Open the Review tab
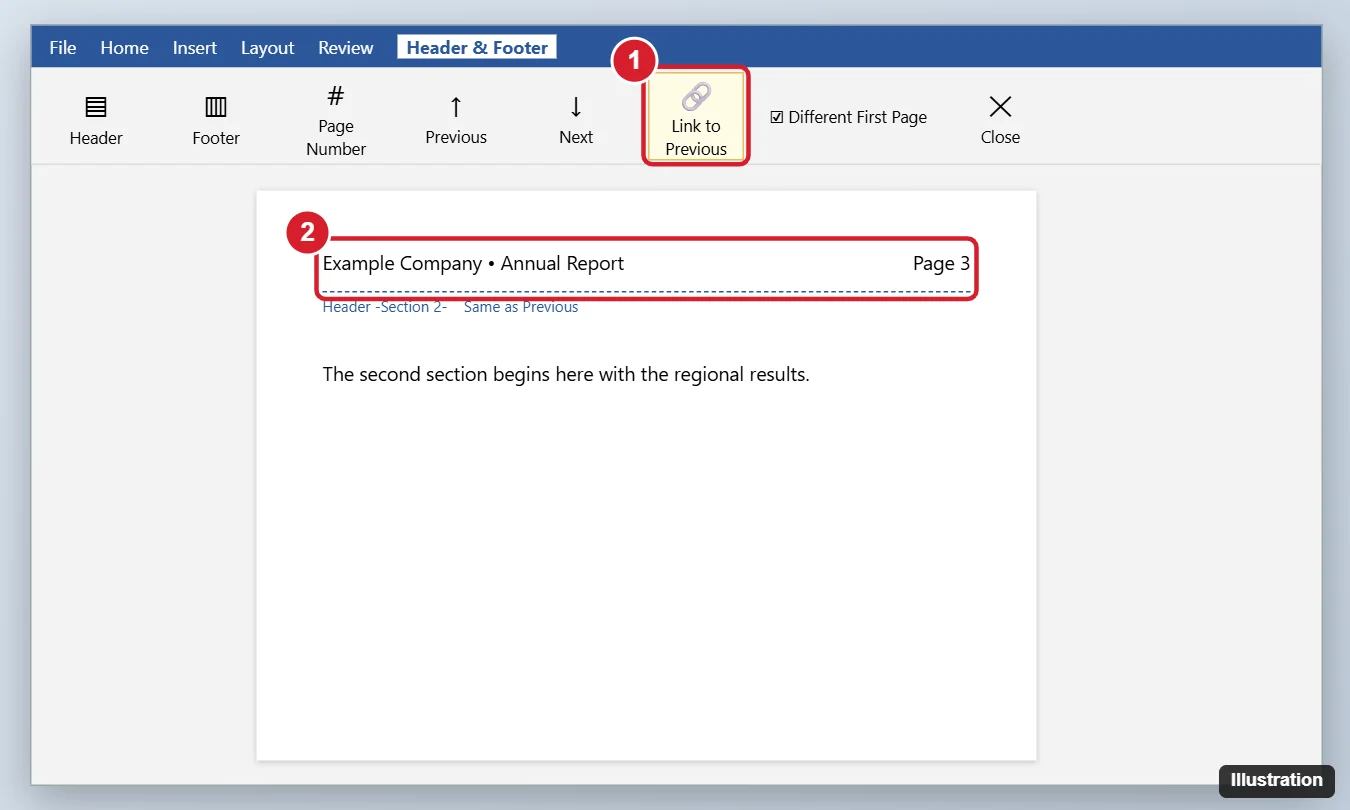Screen dimensions: 1350x810 click(346, 48)
